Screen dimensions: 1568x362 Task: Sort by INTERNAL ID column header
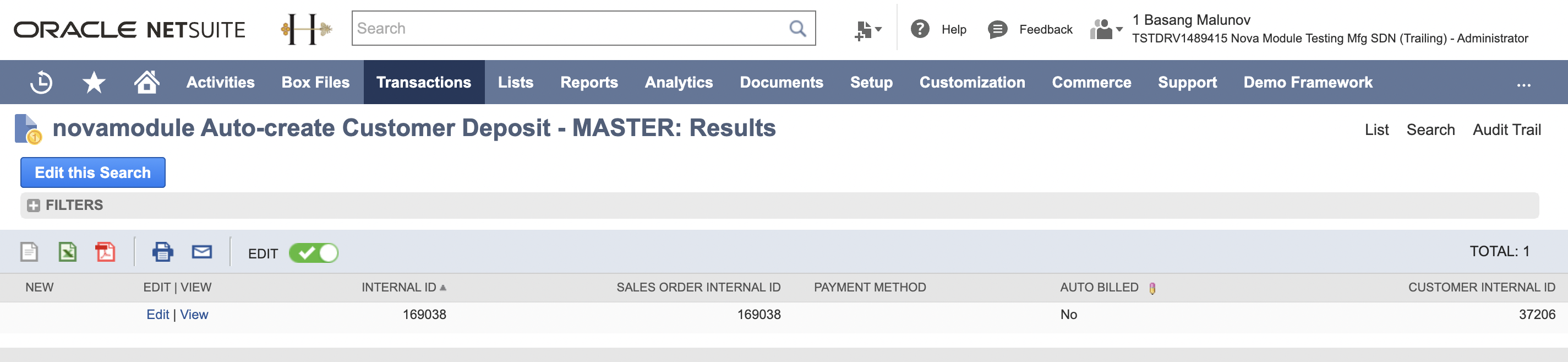coord(403,287)
